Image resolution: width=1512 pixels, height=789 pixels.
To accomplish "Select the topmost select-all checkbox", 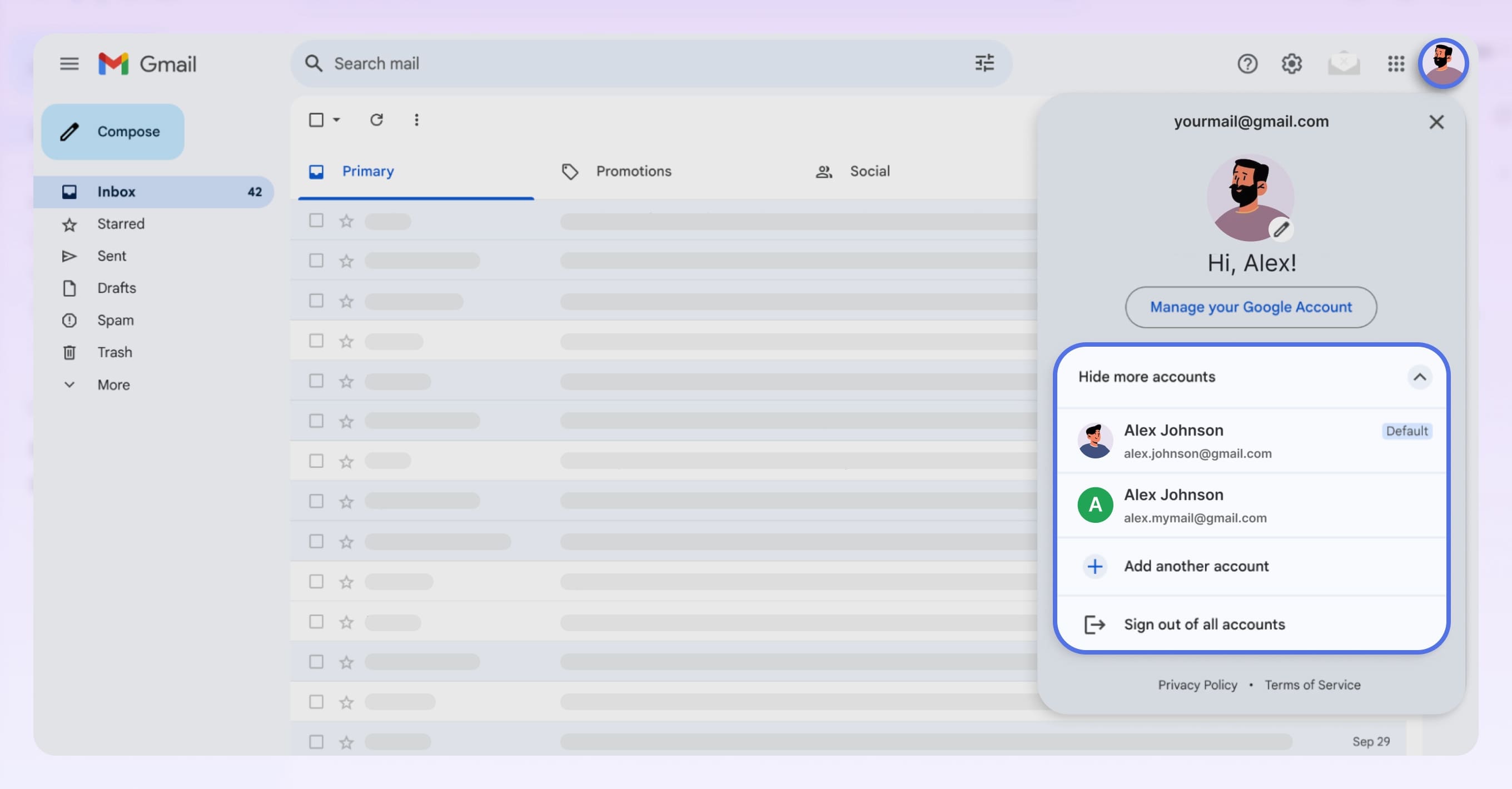I will pos(316,119).
